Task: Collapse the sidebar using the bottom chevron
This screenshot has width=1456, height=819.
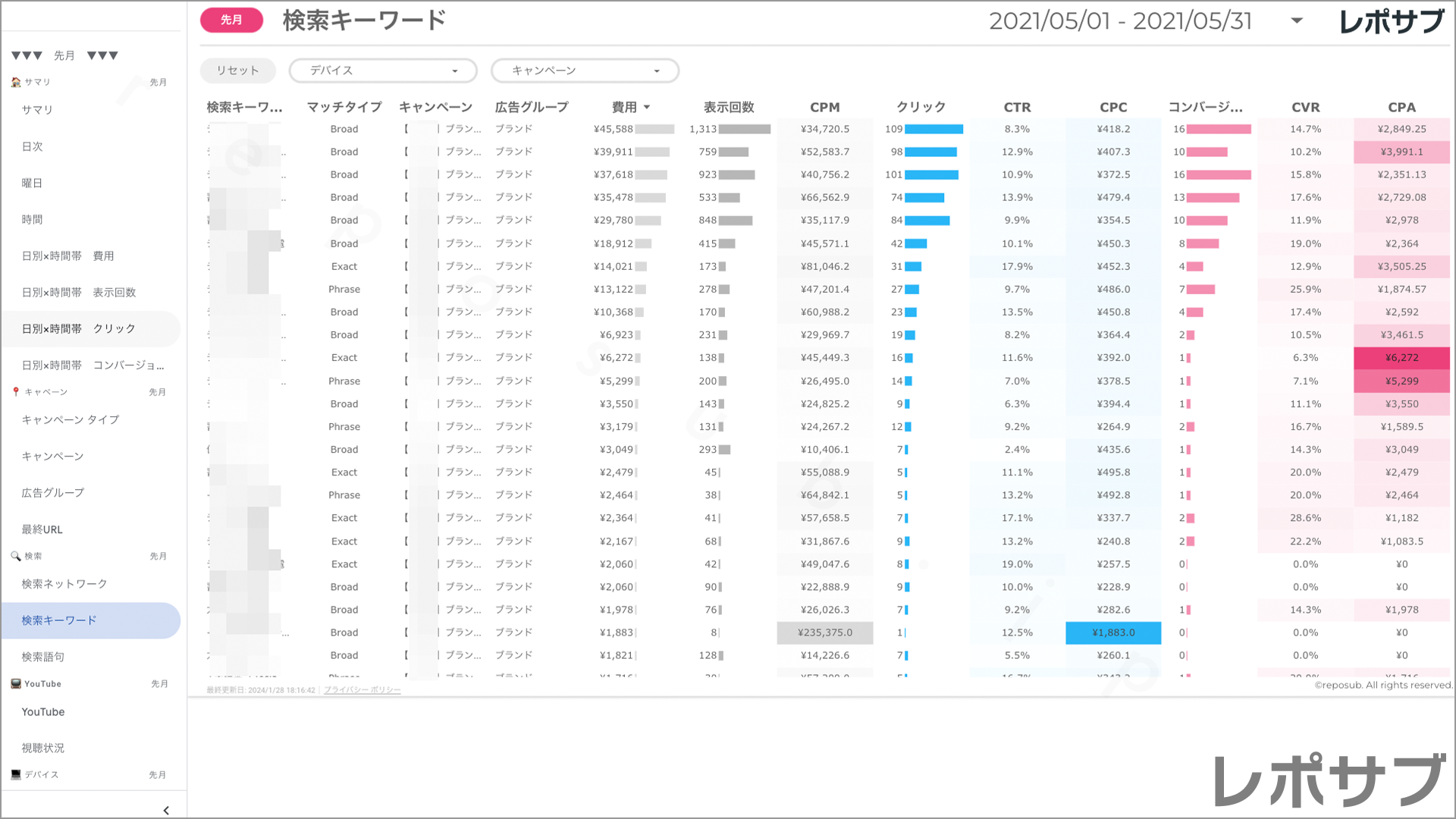Action: pyautogui.click(x=166, y=810)
